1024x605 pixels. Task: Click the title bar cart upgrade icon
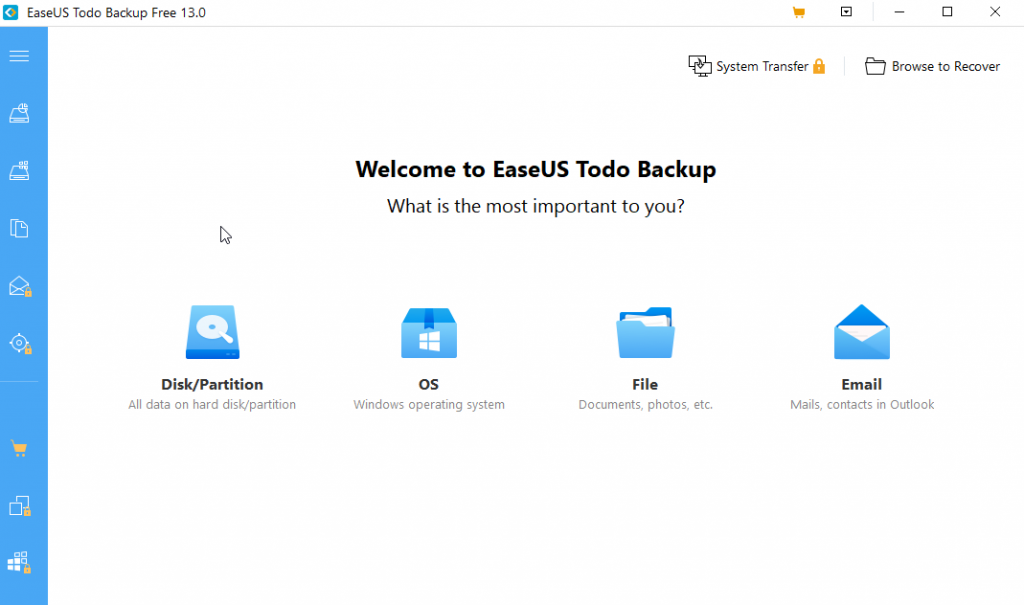pos(799,12)
